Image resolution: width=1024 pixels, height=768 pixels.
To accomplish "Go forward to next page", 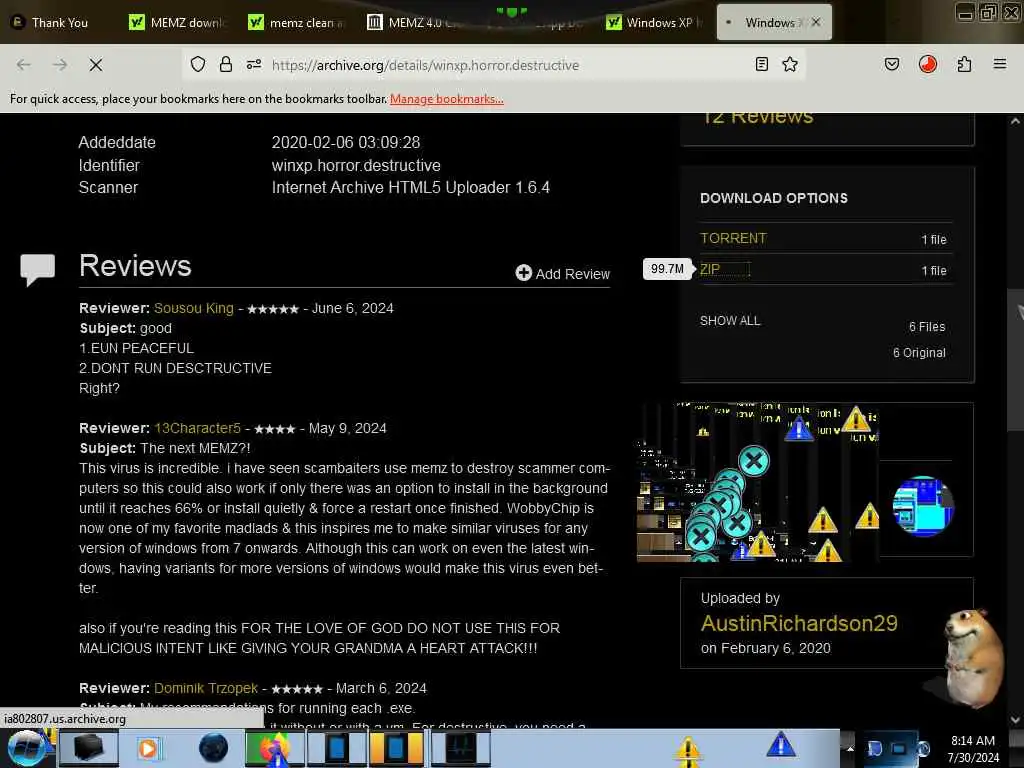I will [x=59, y=65].
